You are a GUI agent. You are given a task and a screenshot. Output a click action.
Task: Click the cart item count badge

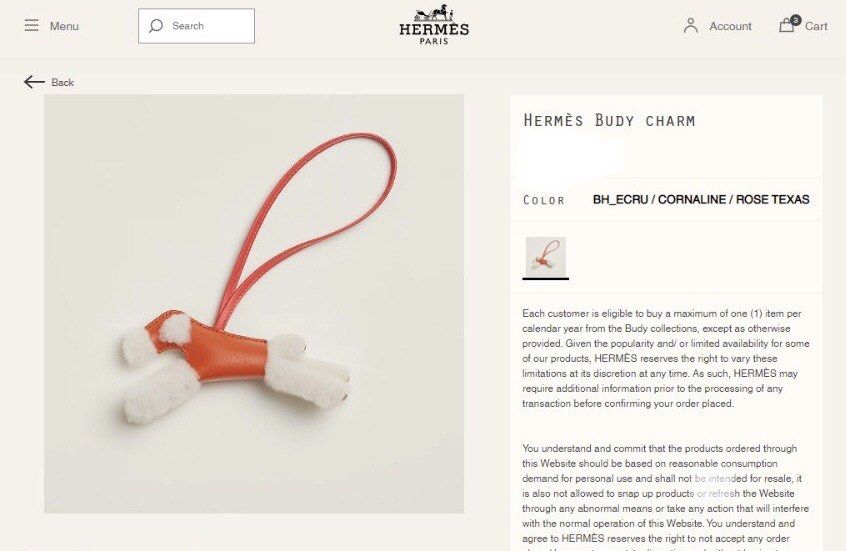point(796,20)
